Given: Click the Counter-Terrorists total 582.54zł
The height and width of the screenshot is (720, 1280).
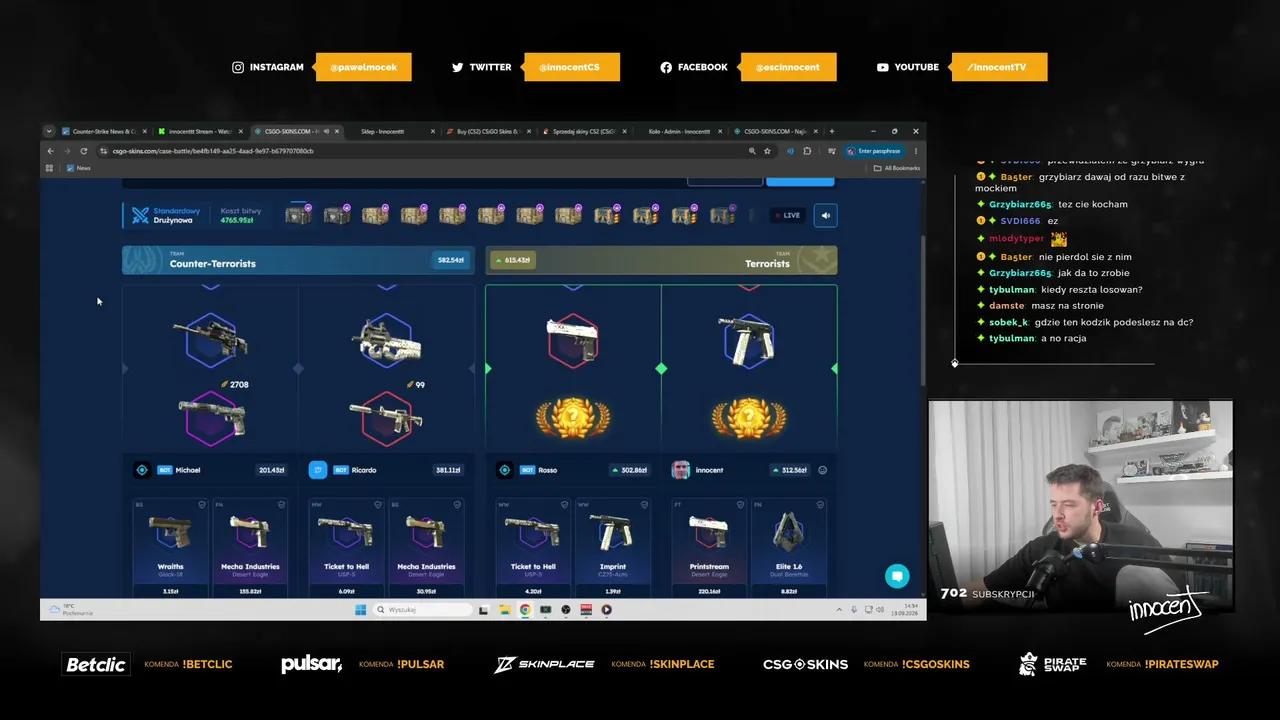Looking at the screenshot, I should point(451,260).
